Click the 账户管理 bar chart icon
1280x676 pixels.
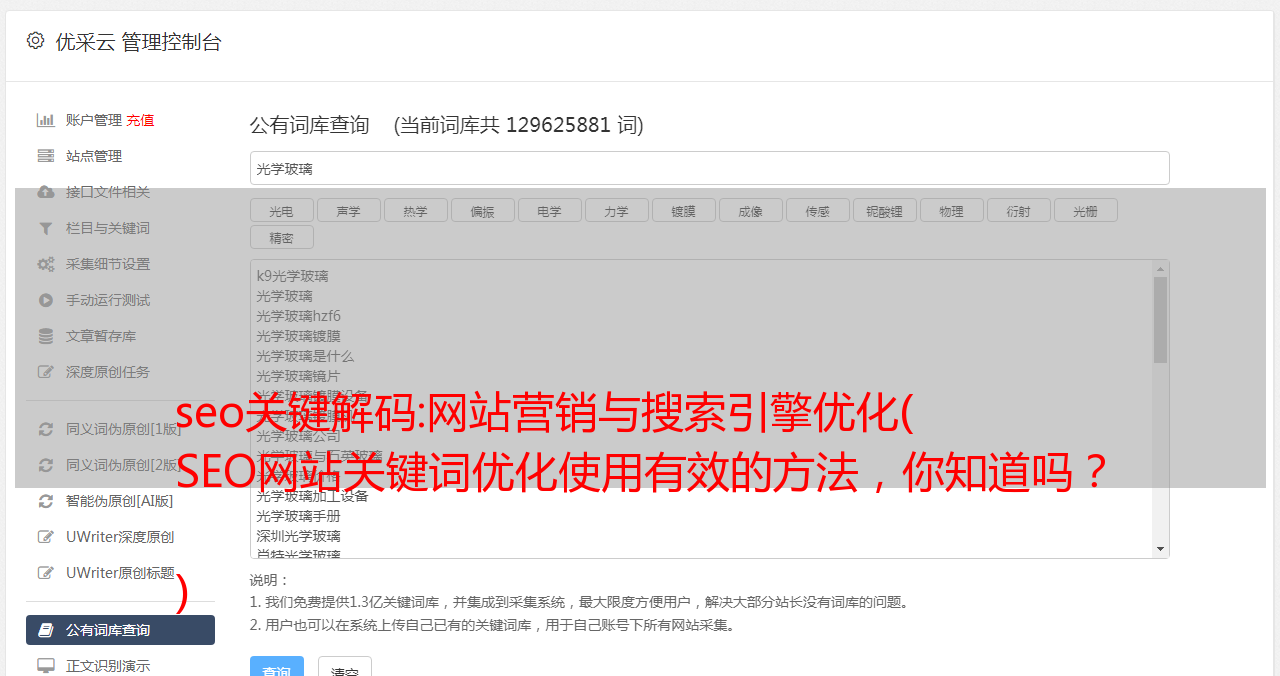coord(46,120)
